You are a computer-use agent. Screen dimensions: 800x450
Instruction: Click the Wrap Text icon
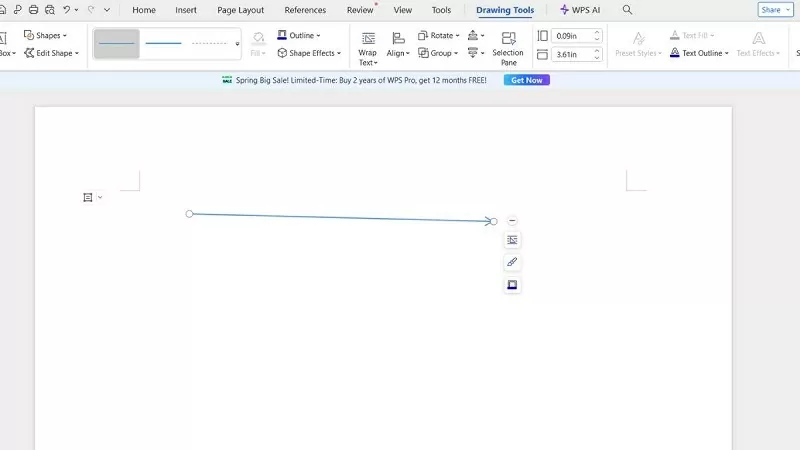368,39
